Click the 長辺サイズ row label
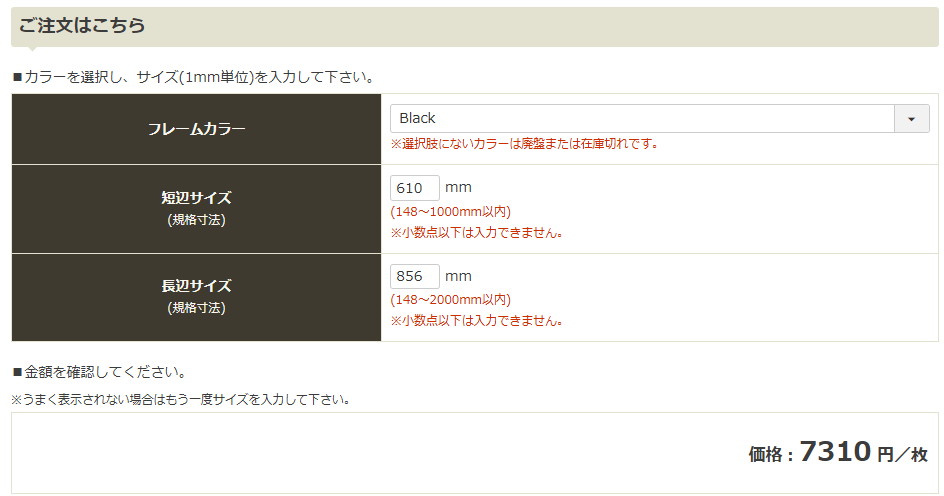 coord(196,286)
